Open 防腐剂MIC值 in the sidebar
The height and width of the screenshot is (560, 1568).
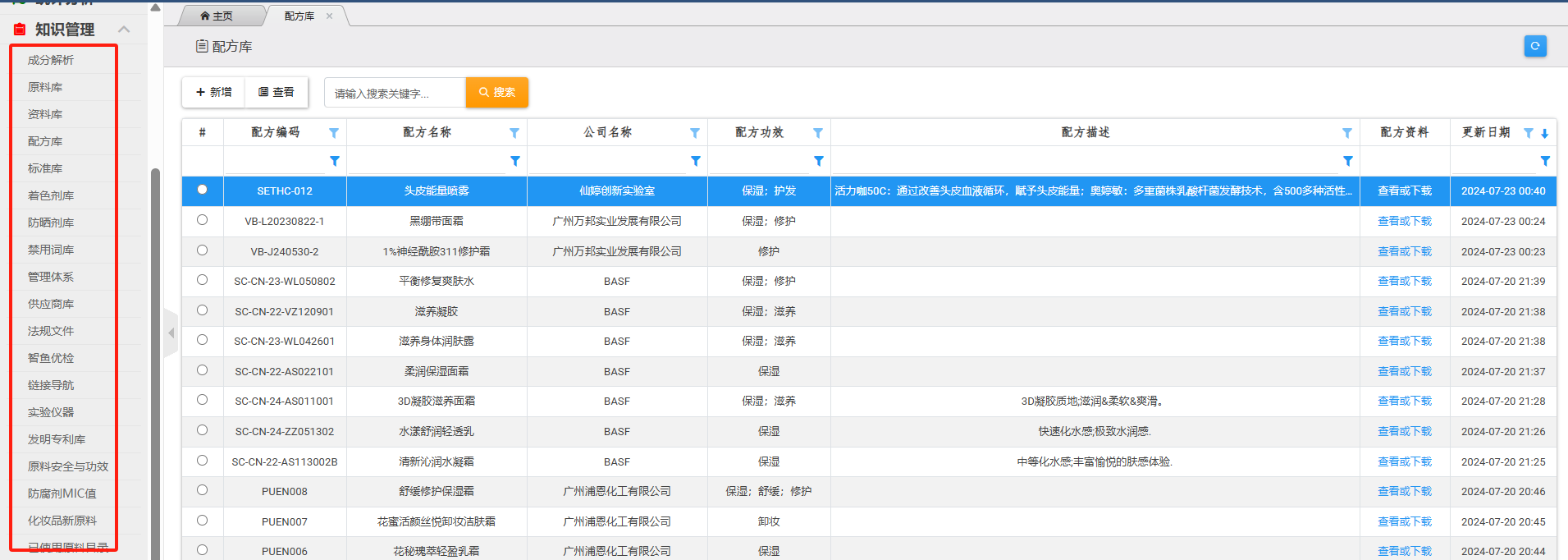pos(62,493)
